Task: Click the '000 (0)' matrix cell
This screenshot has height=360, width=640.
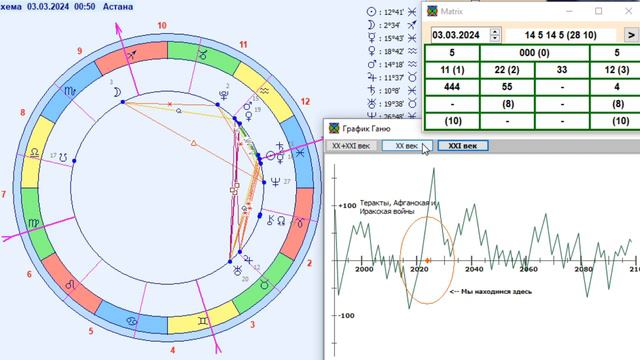Action: pyautogui.click(x=534, y=53)
